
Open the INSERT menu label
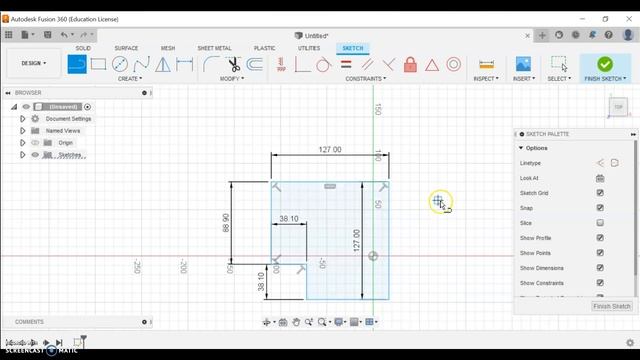click(x=524, y=78)
